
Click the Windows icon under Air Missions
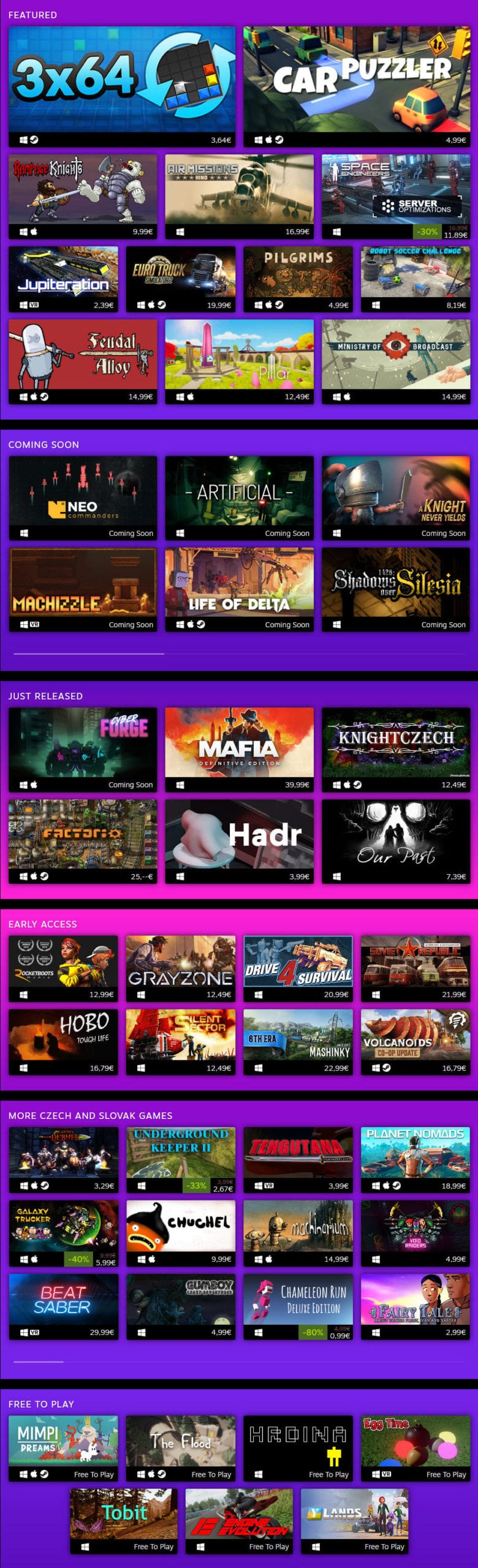click(180, 232)
